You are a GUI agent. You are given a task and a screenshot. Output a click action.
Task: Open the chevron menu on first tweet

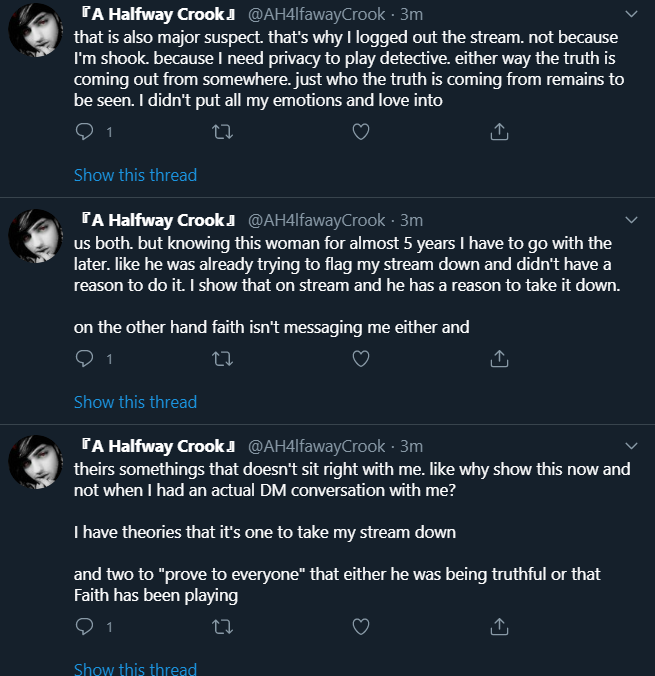click(631, 14)
